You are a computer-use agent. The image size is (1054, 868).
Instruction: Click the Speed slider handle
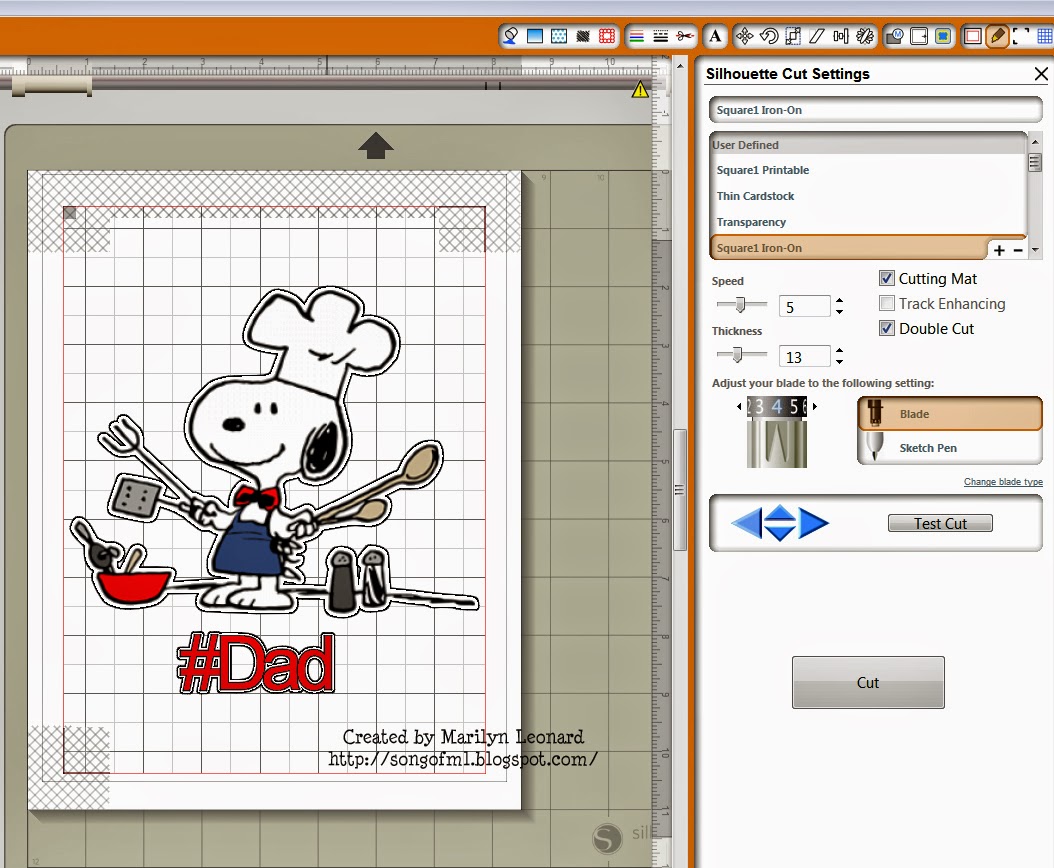[x=740, y=305]
